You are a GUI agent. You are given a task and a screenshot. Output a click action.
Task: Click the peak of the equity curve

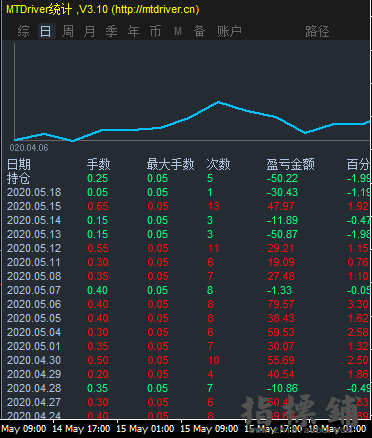[x=218, y=102]
